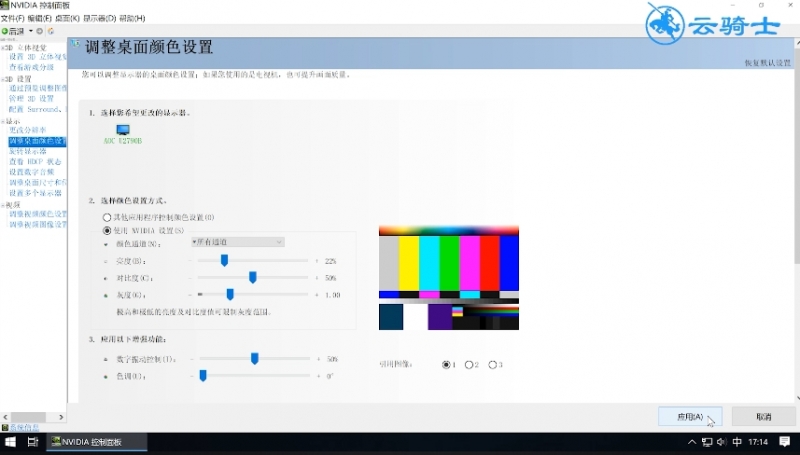The image size is (800, 455).
Task: Click the Home icon in toolbar
Action: click(51, 31)
